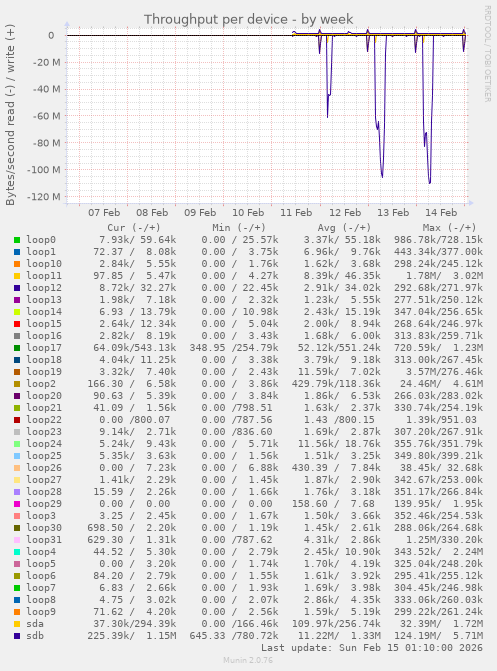Viewport: 497px width, 671px height.
Task: Click the loop17 dark green legend swatch
Action: point(17,348)
